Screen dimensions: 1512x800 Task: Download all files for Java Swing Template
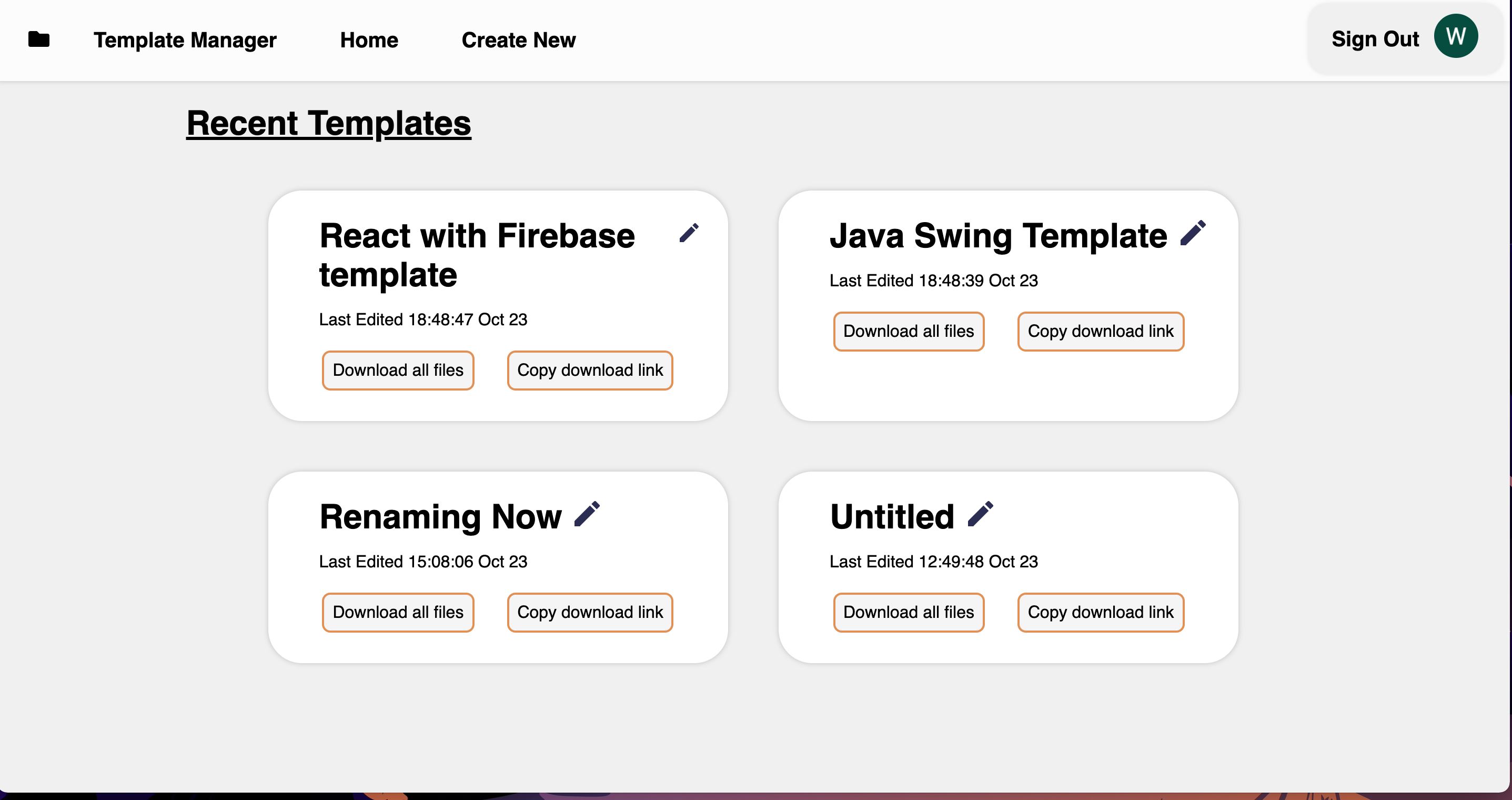(x=908, y=331)
